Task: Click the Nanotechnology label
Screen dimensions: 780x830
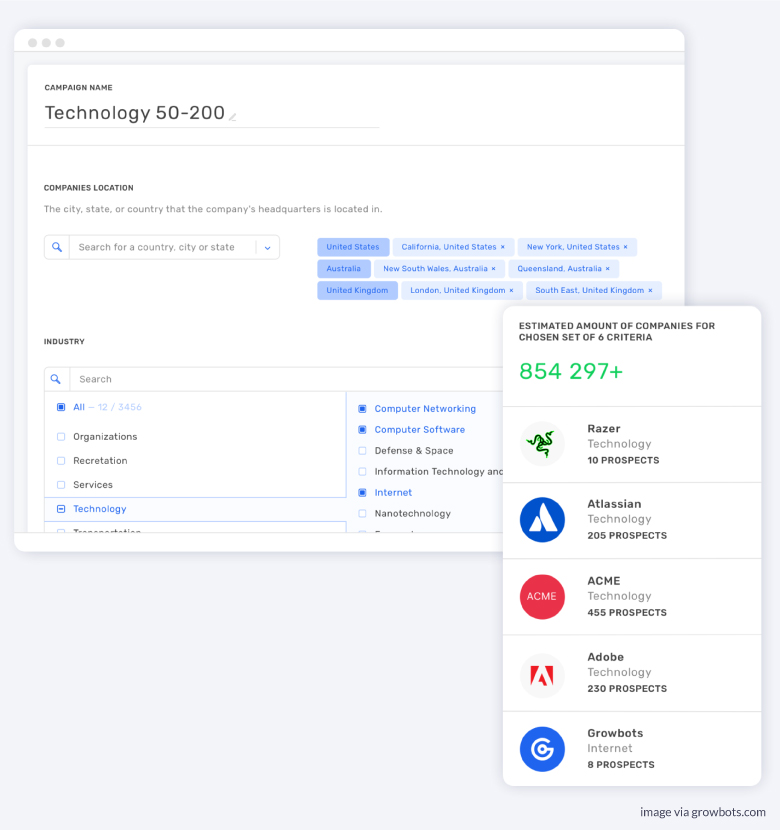Action: (x=413, y=513)
